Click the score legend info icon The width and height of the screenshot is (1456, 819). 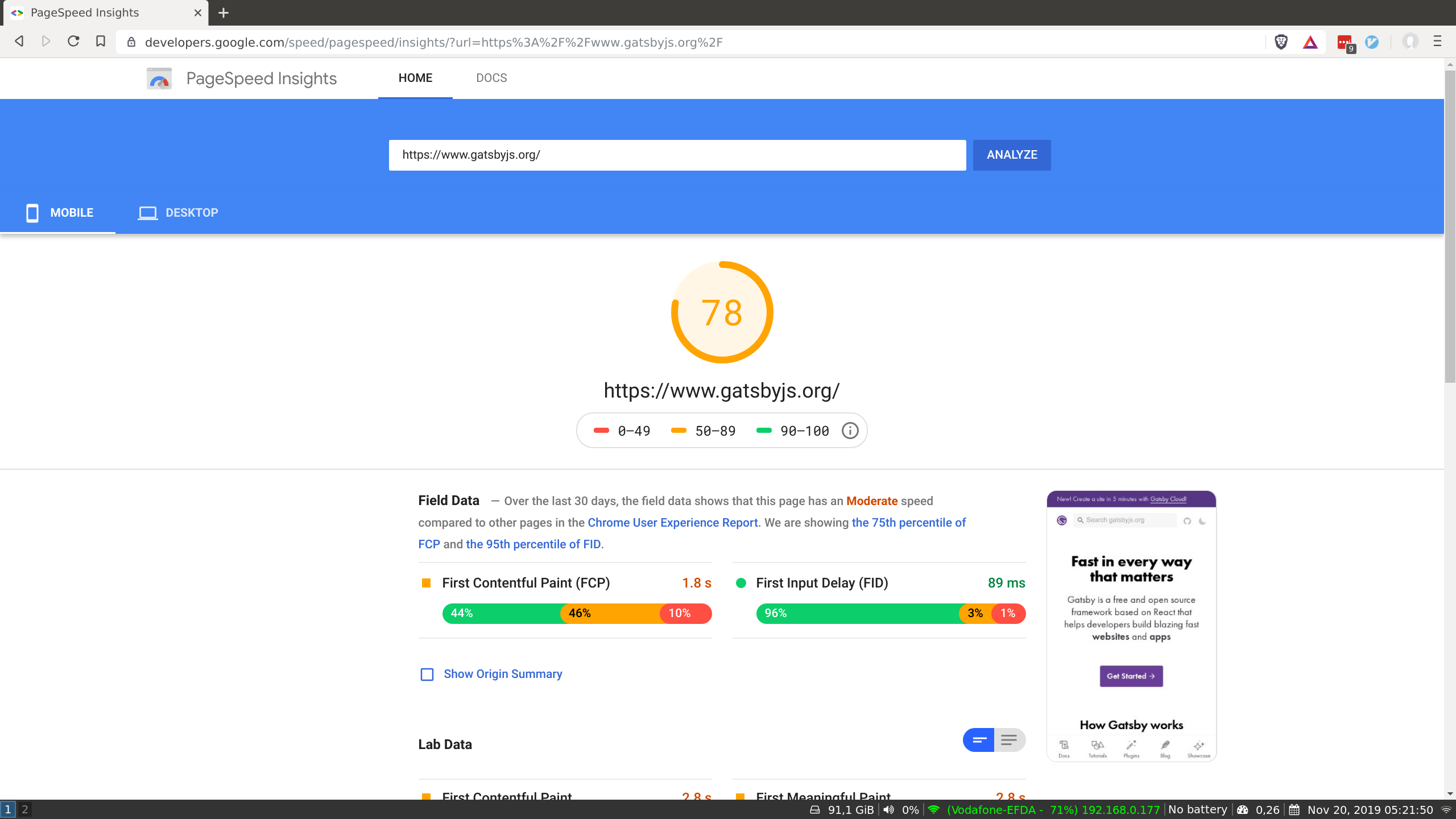click(849, 431)
